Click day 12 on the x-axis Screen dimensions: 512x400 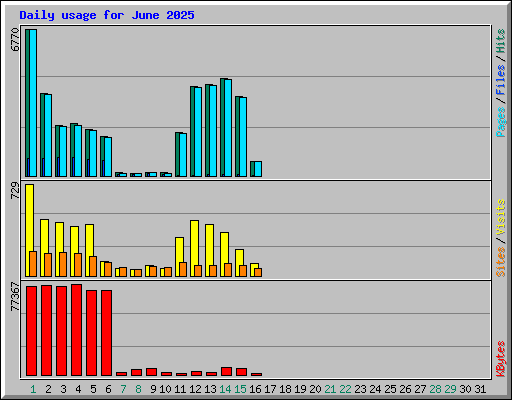pos(195,389)
